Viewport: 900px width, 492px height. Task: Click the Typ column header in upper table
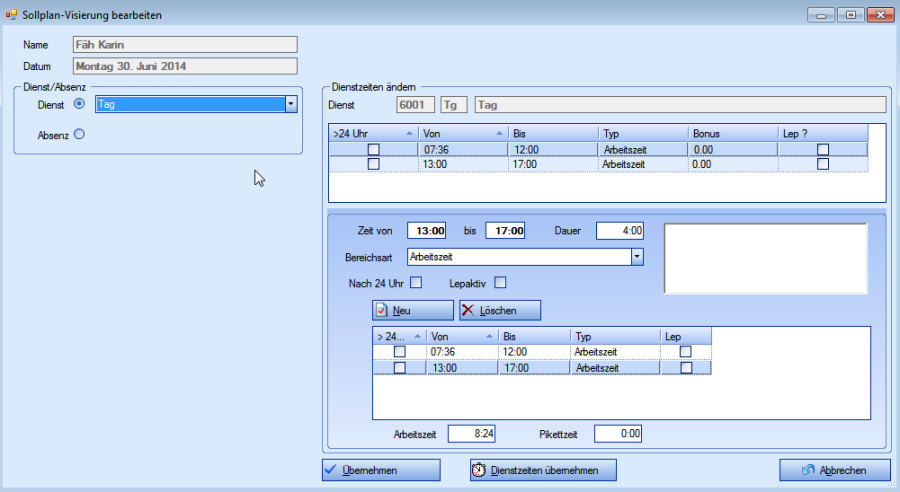(x=642, y=133)
